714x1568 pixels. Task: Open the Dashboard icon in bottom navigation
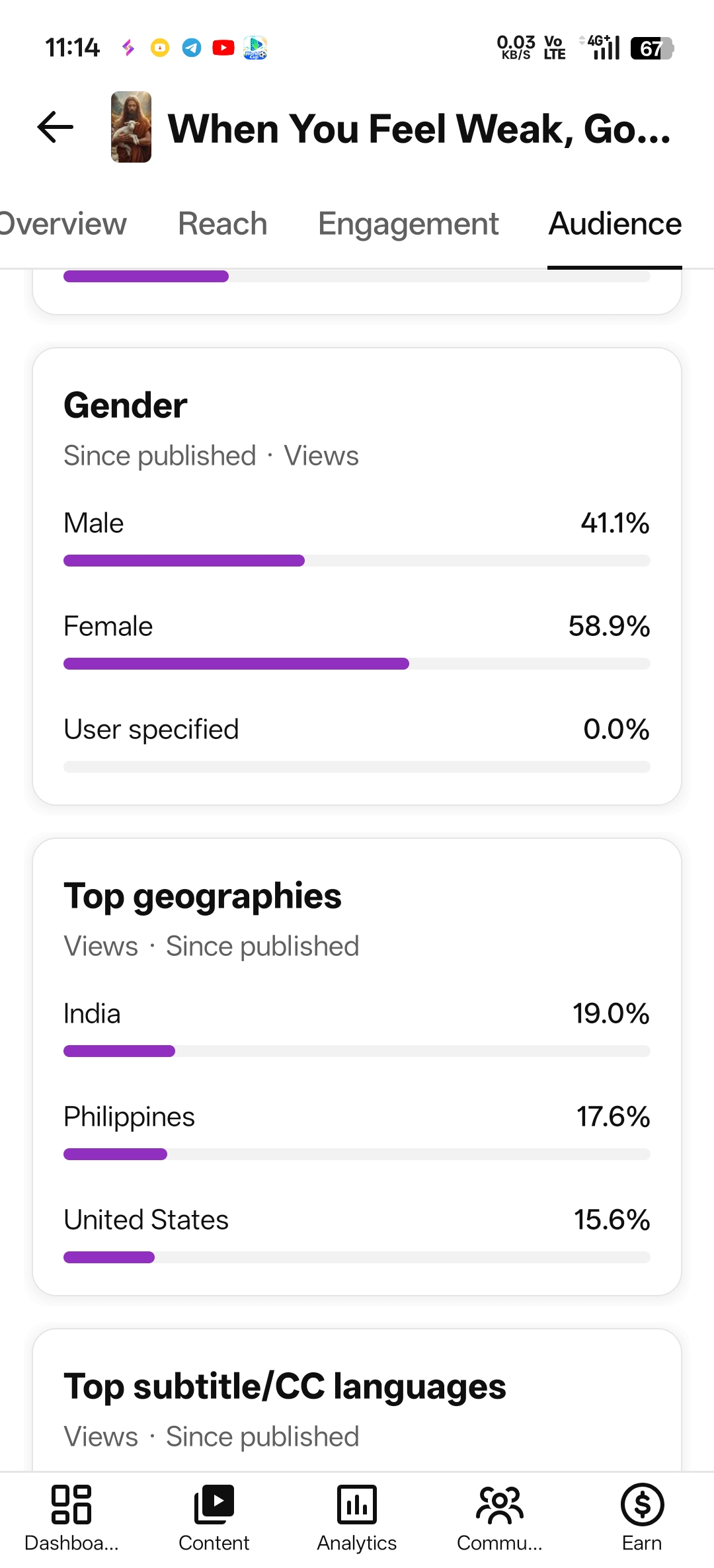point(71,1505)
